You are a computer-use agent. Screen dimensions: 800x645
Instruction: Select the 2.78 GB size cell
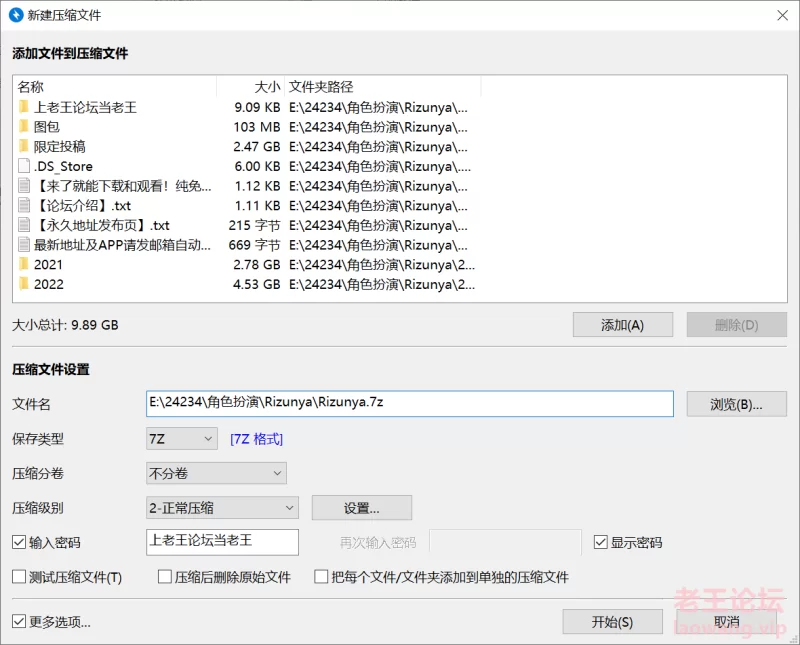coord(257,264)
